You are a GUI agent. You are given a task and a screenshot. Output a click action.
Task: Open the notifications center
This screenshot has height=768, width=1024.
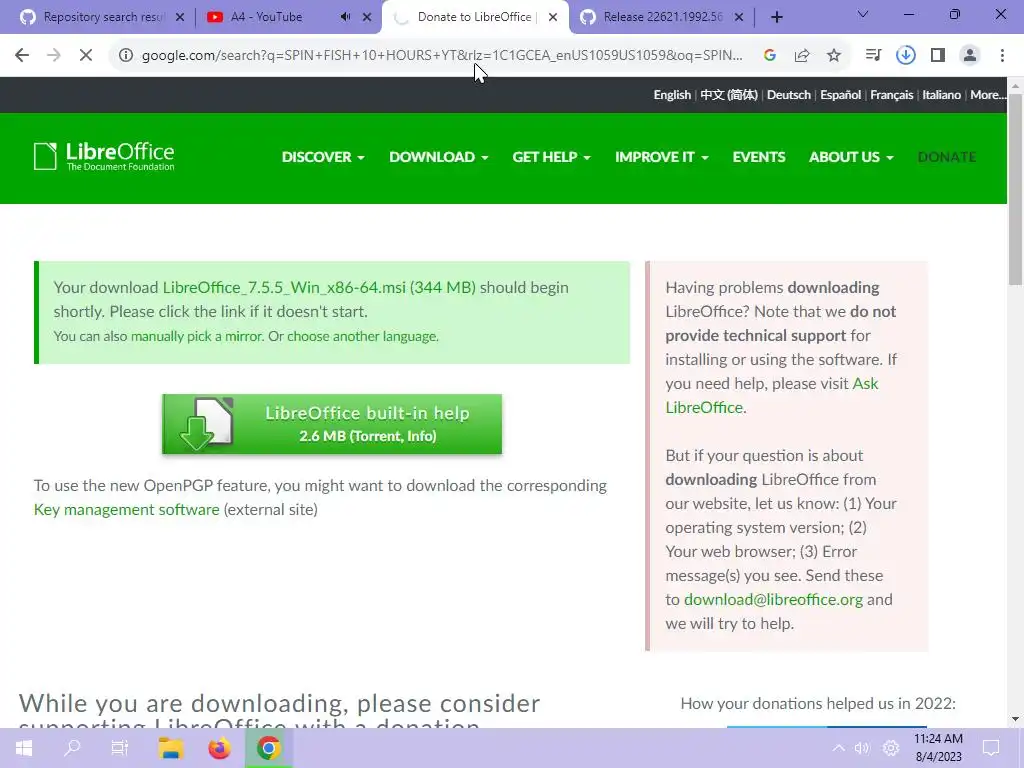[991, 748]
